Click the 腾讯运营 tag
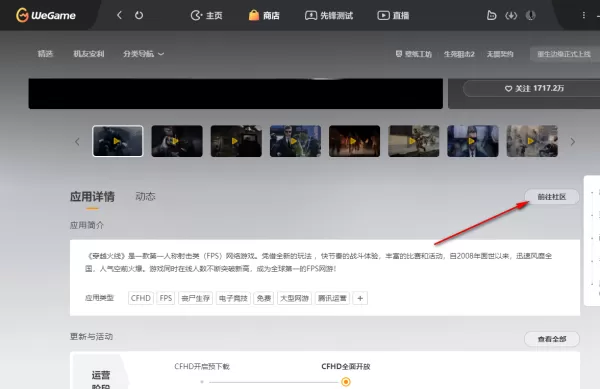600x389 pixels. 332,298
